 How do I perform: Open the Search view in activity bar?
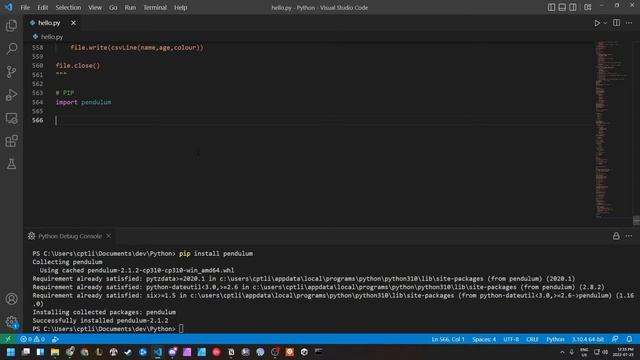point(11,49)
